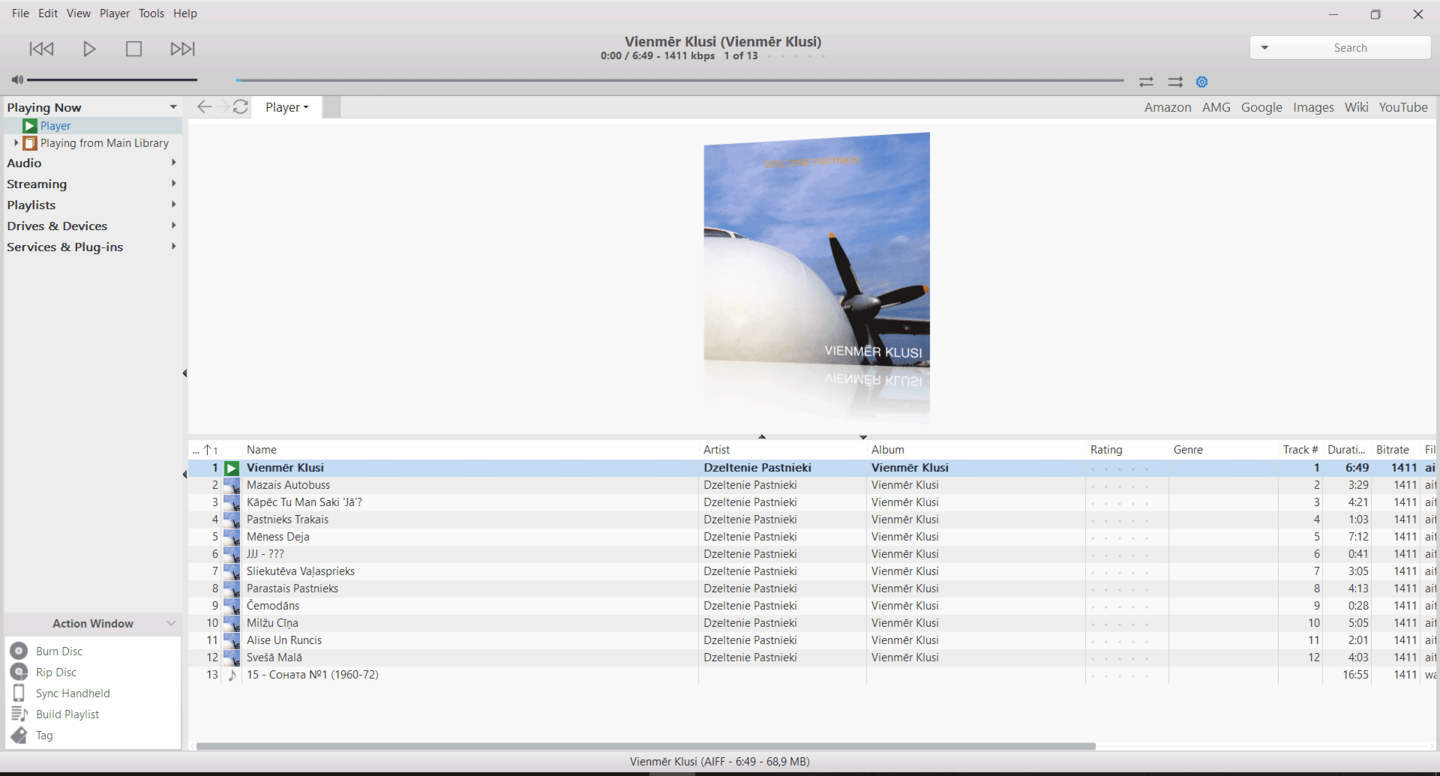Toggle shuffle playback mode
Viewport: 1440px width, 776px height.
click(1175, 82)
